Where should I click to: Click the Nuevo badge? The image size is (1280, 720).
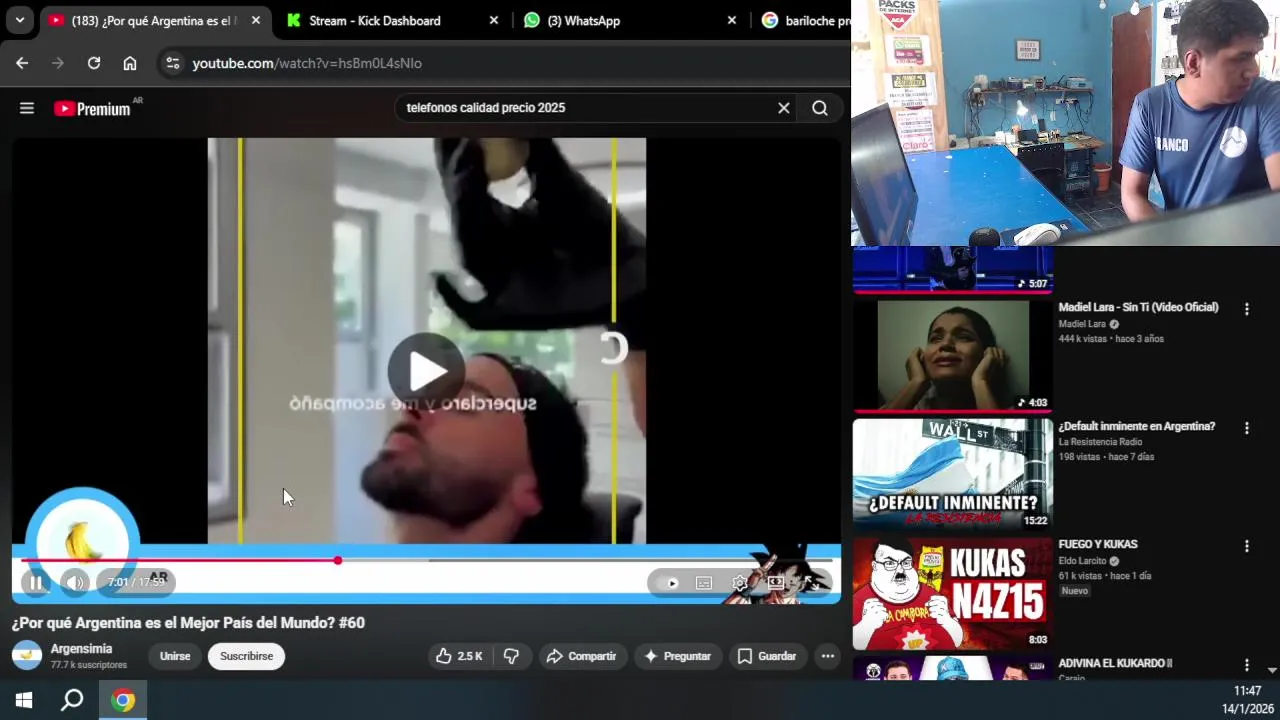coord(1075,591)
